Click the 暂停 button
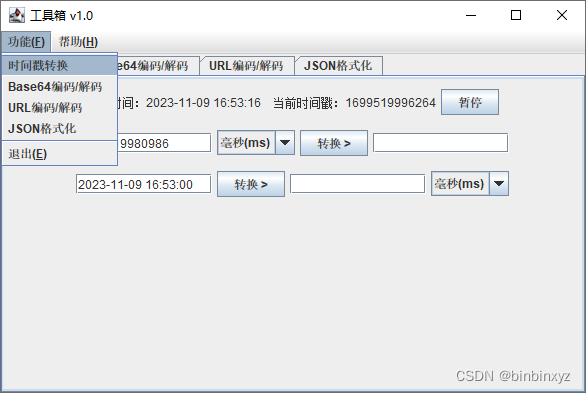Image resolution: width=586 pixels, height=393 pixels. (x=470, y=102)
